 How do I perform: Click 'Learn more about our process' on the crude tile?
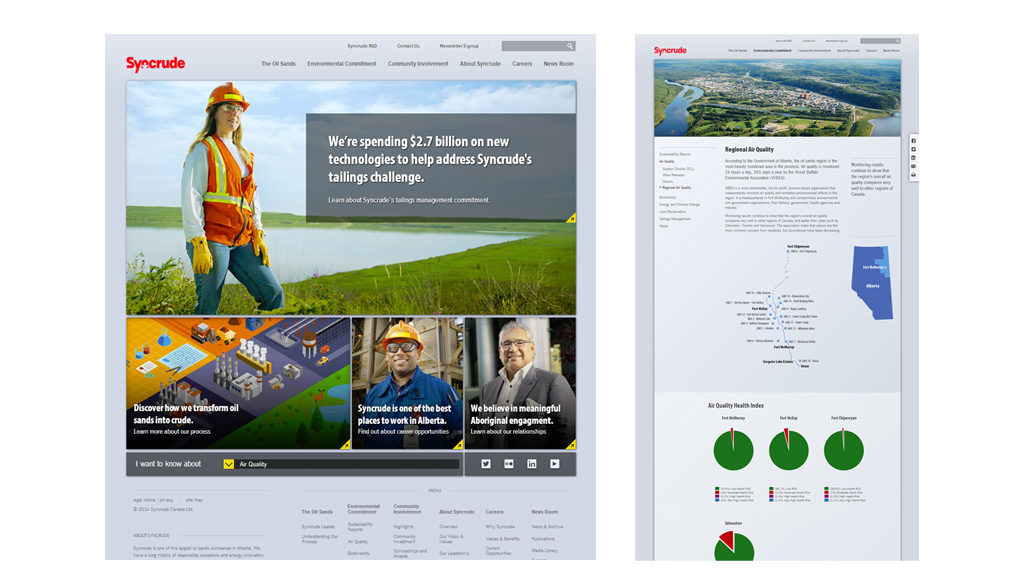pos(172,432)
